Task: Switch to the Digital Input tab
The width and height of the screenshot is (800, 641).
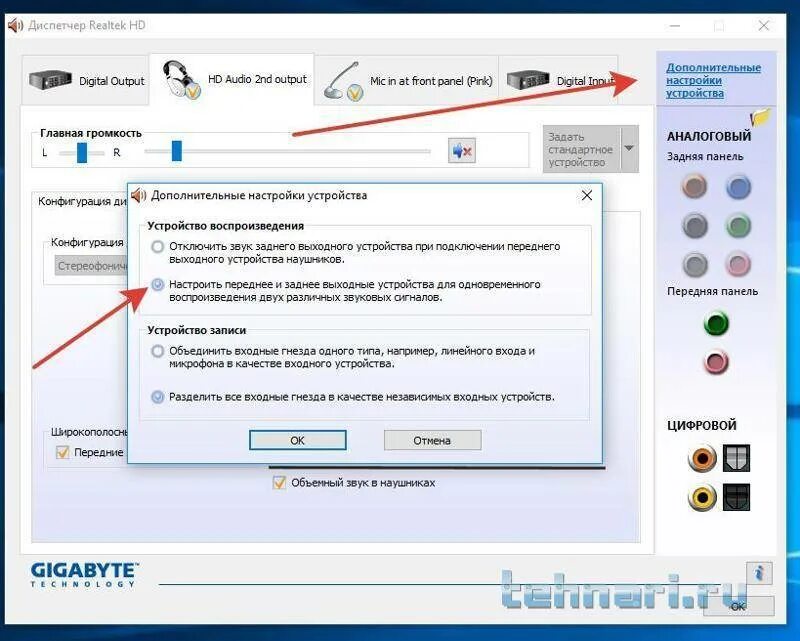Action: [558, 81]
